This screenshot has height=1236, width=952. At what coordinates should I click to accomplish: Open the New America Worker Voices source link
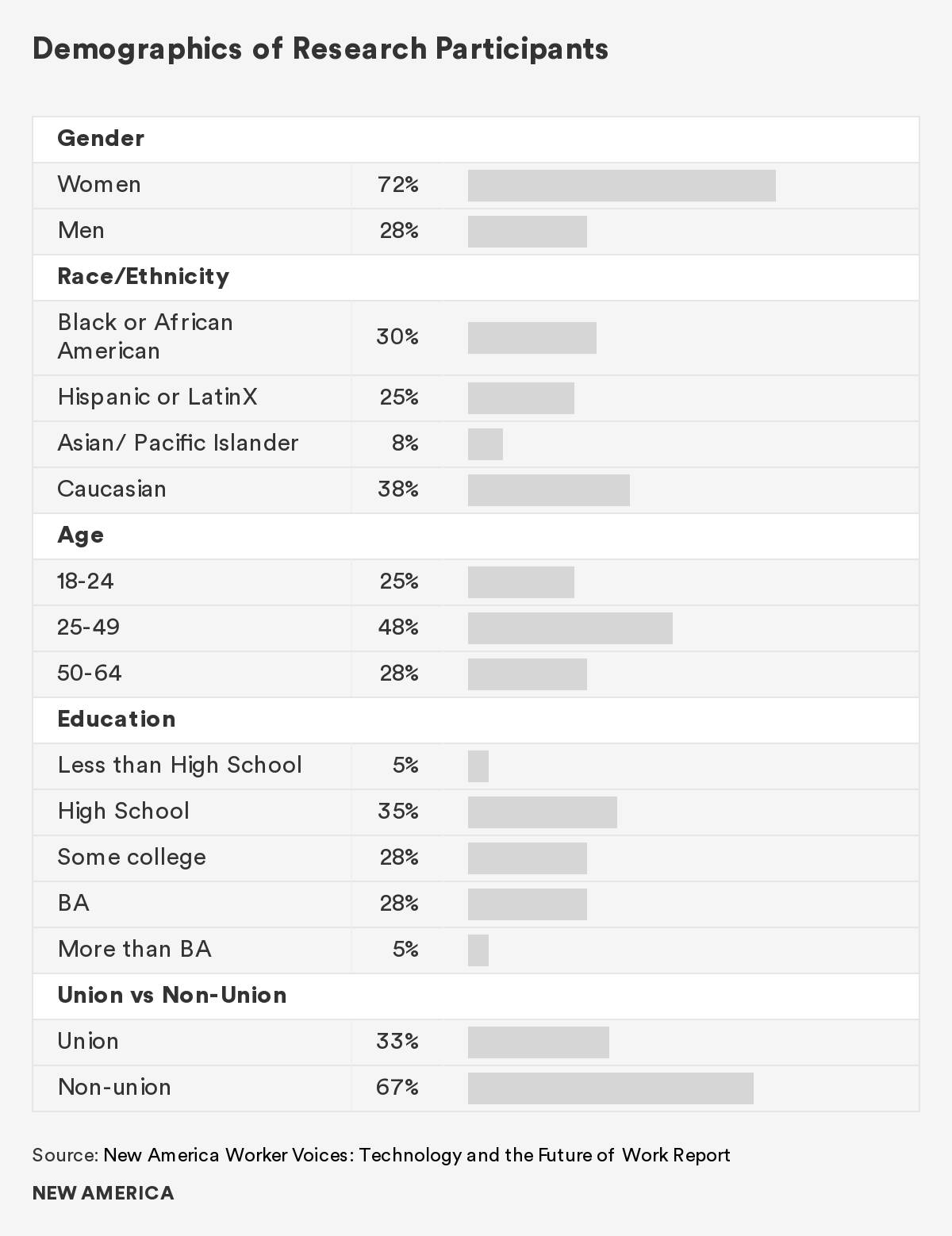click(416, 1155)
